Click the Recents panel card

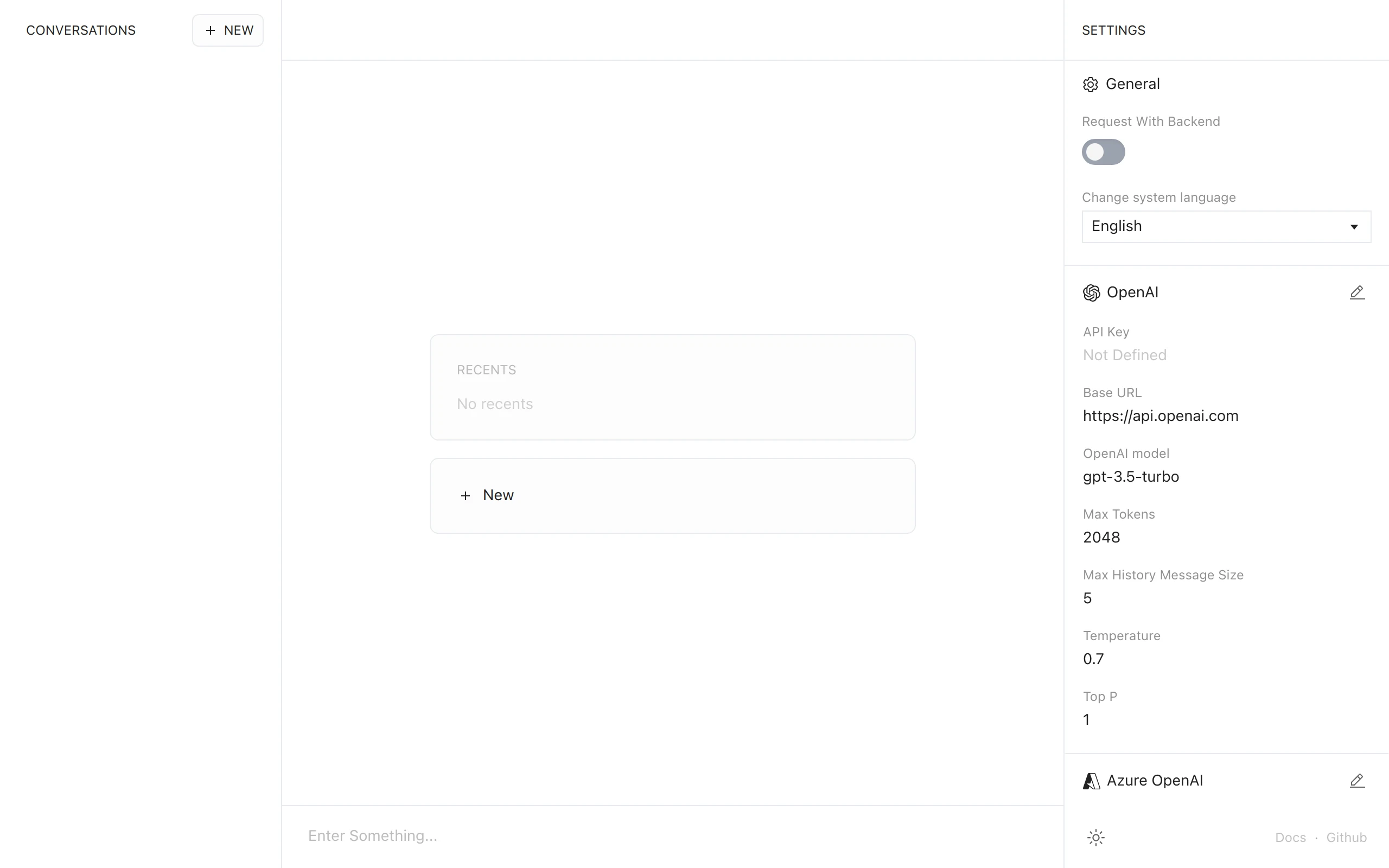[672, 387]
